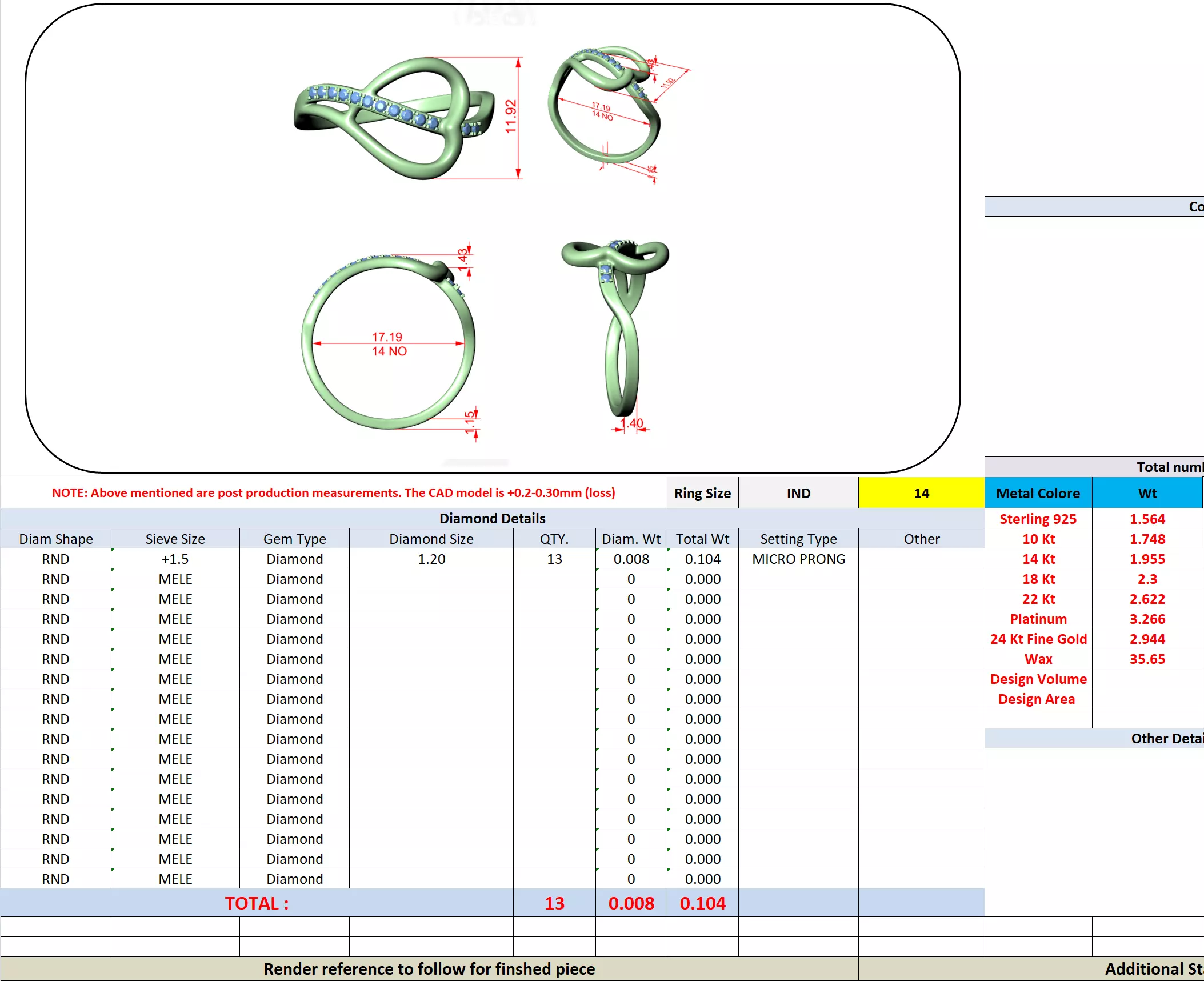Select the Render reference footer cell
The height and width of the screenshot is (981, 1204).
[x=429, y=969]
